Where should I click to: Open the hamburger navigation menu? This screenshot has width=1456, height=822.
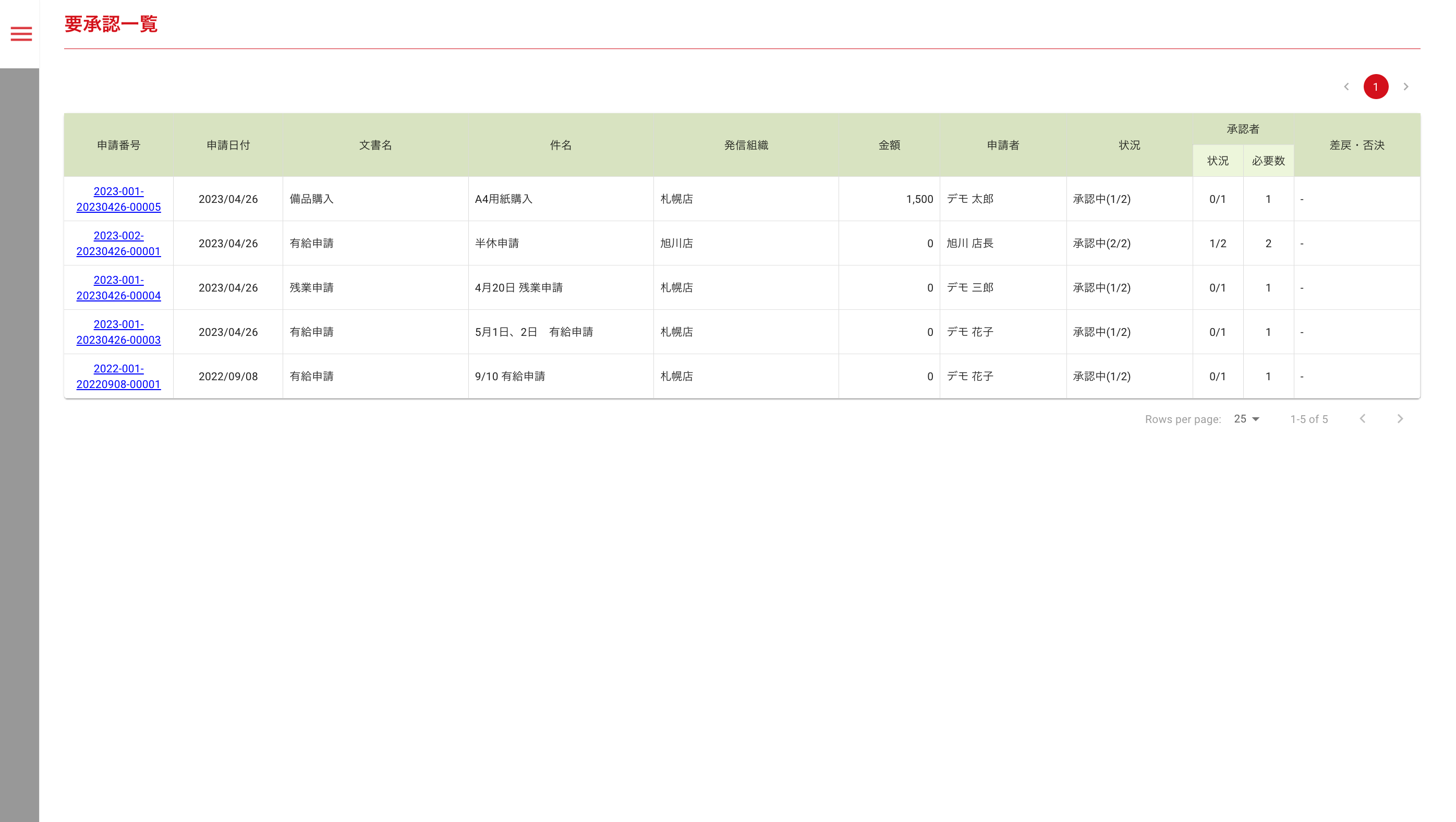[21, 34]
